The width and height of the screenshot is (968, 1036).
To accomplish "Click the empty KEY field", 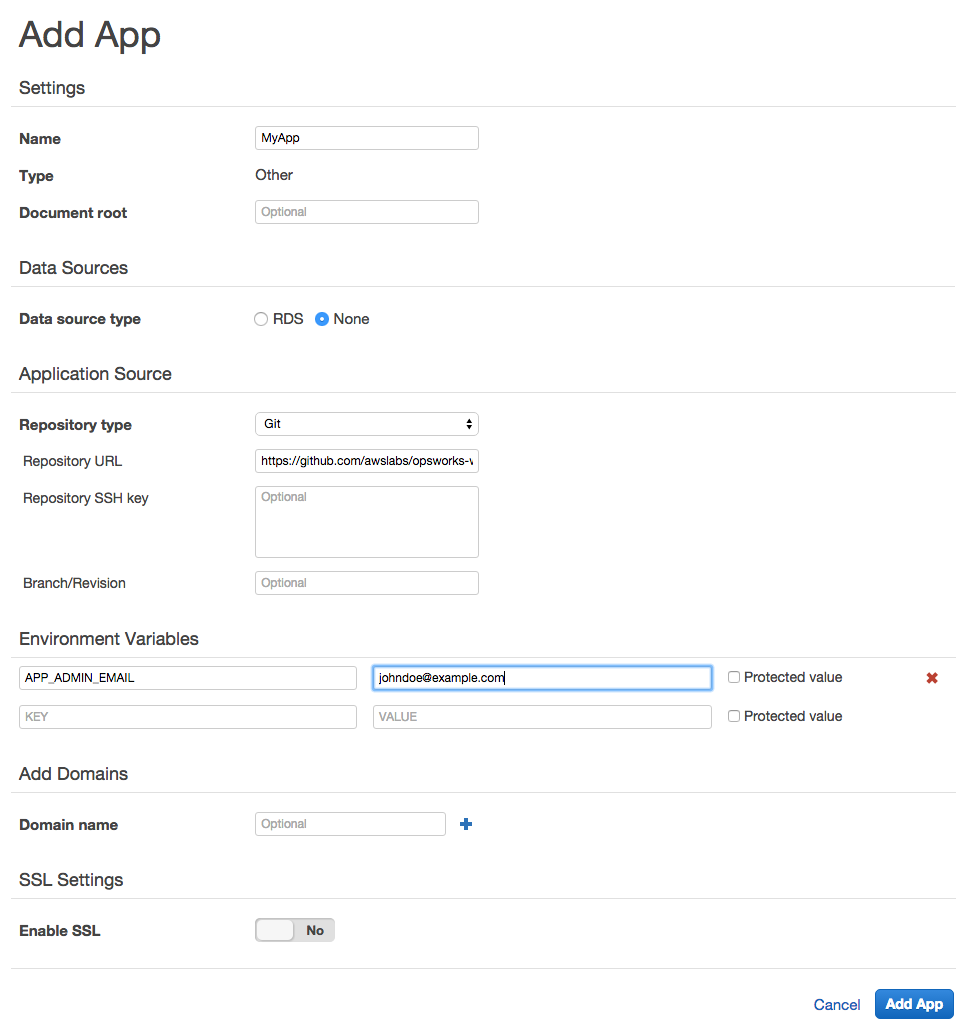I will (188, 717).
